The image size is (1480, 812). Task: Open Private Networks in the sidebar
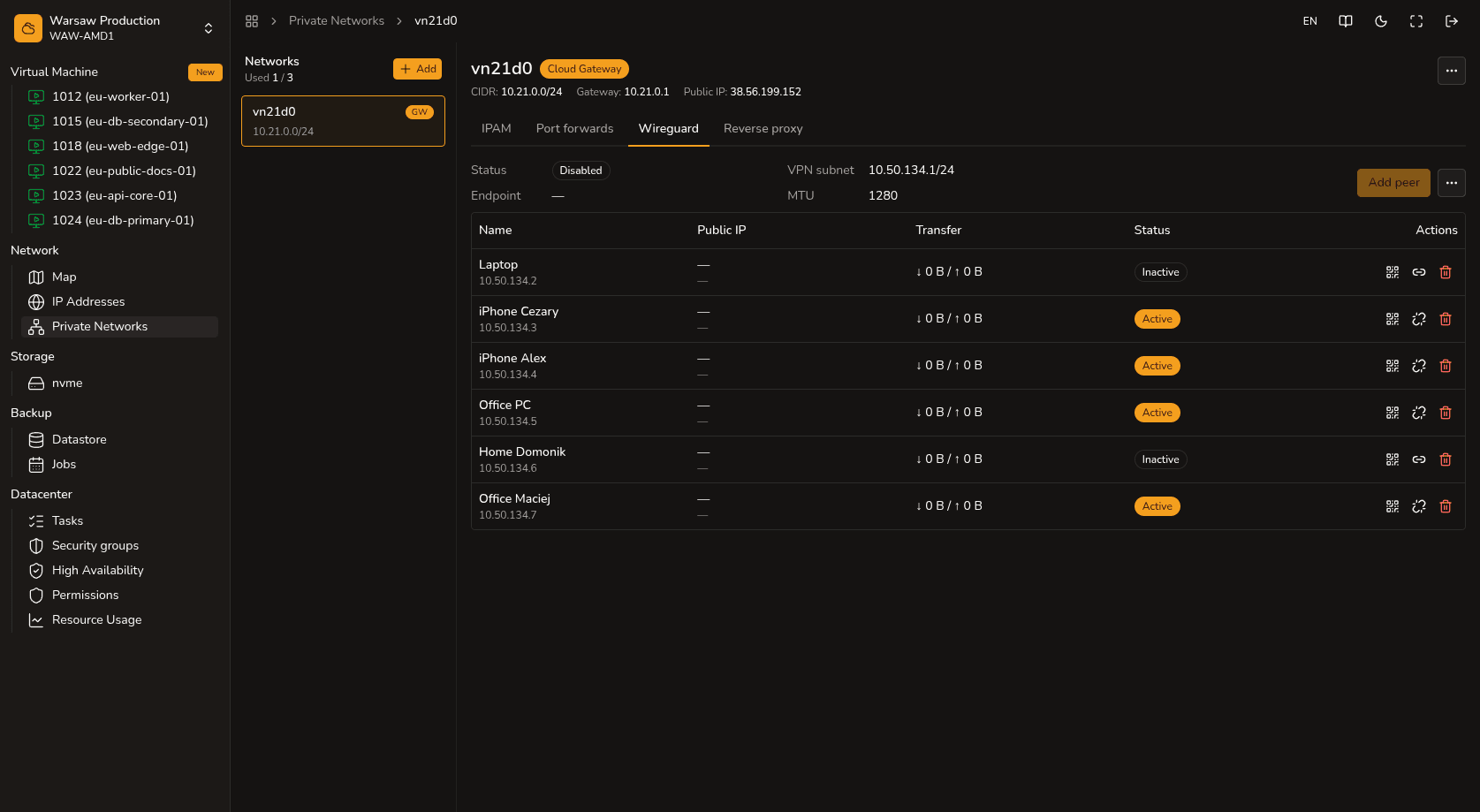point(119,326)
